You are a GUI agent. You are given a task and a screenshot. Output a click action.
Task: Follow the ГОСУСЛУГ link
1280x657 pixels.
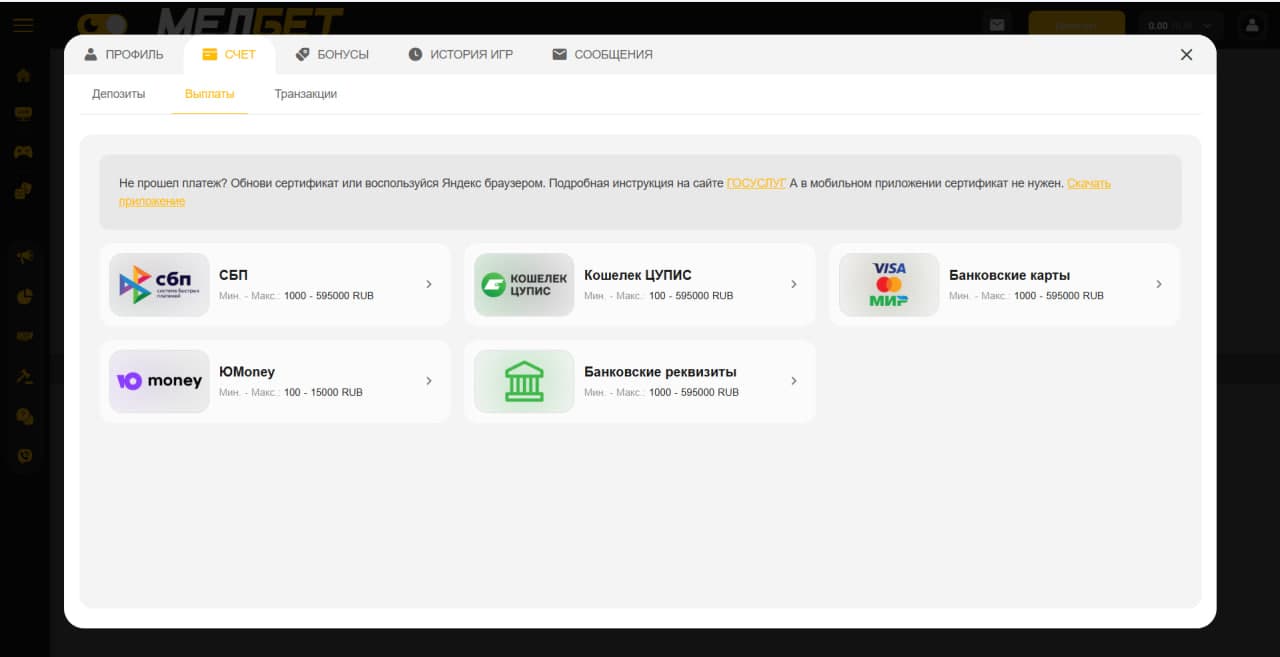pyautogui.click(x=756, y=184)
